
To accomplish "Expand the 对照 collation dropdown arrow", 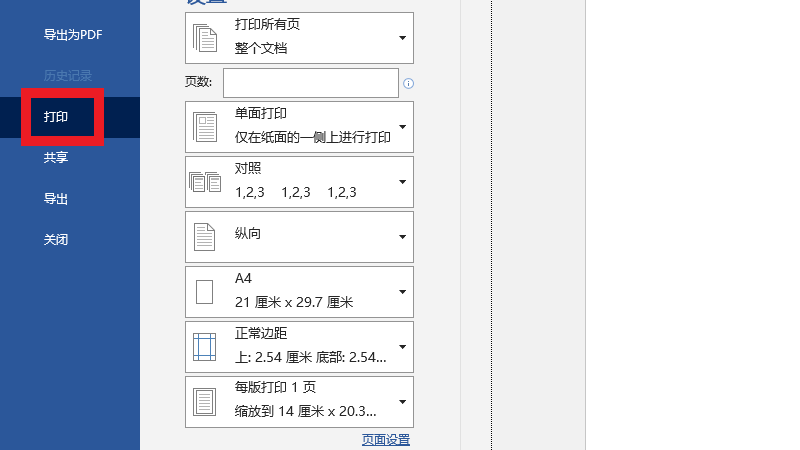I will (x=402, y=182).
